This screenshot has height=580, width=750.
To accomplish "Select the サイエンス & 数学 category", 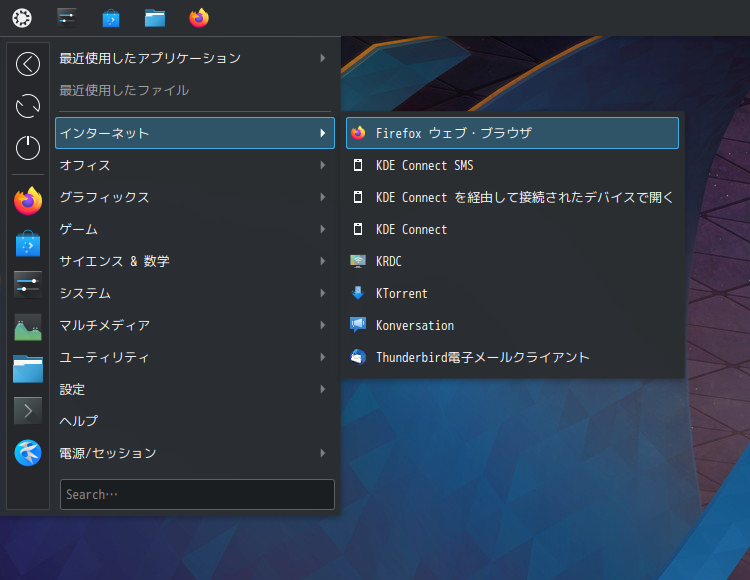I will point(195,261).
